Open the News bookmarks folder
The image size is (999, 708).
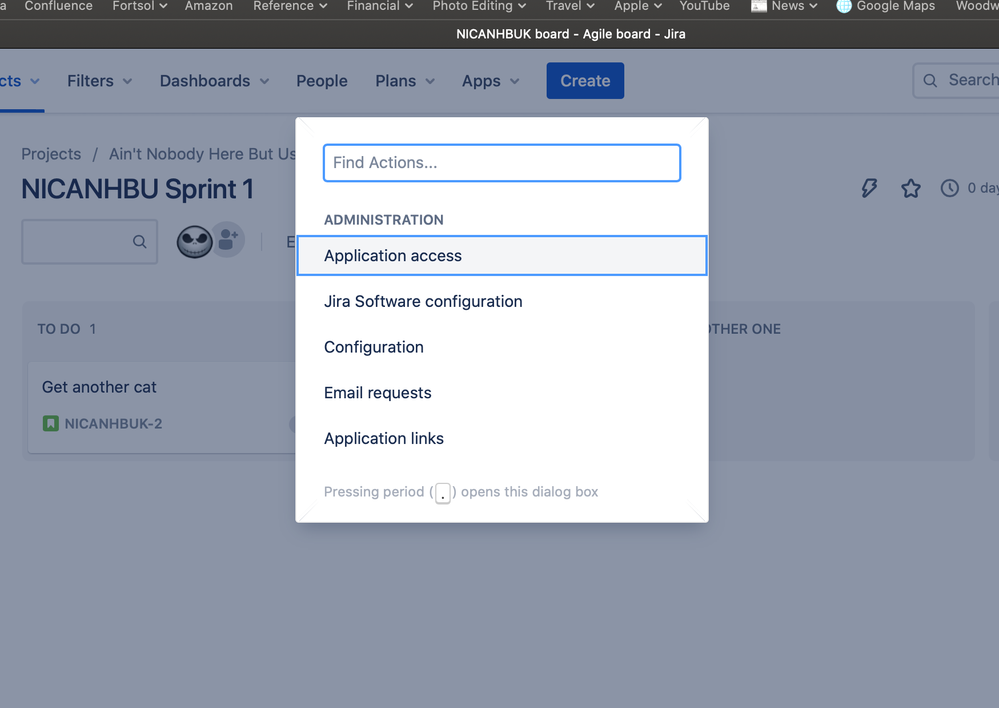pyautogui.click(x=784, y=6)
